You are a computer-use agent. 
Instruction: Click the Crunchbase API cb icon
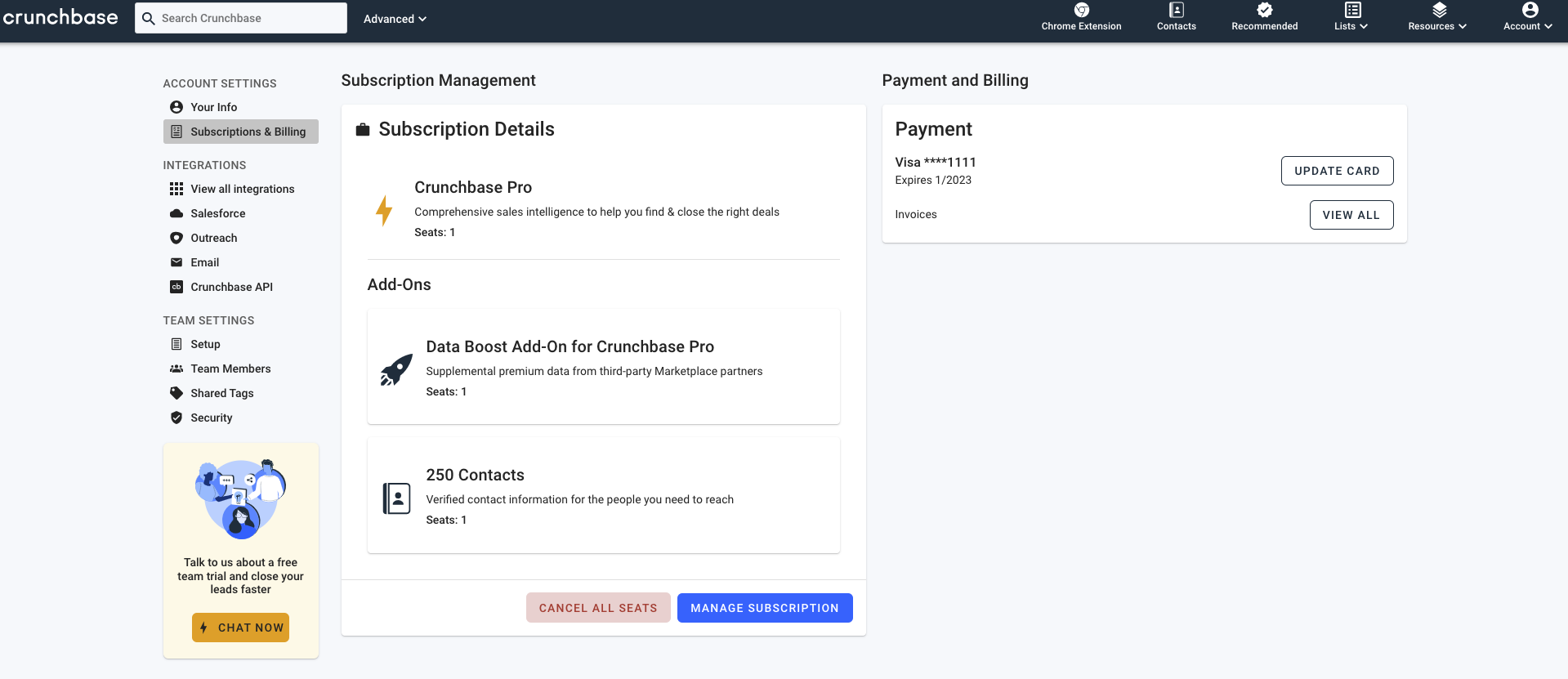[176, 287]
